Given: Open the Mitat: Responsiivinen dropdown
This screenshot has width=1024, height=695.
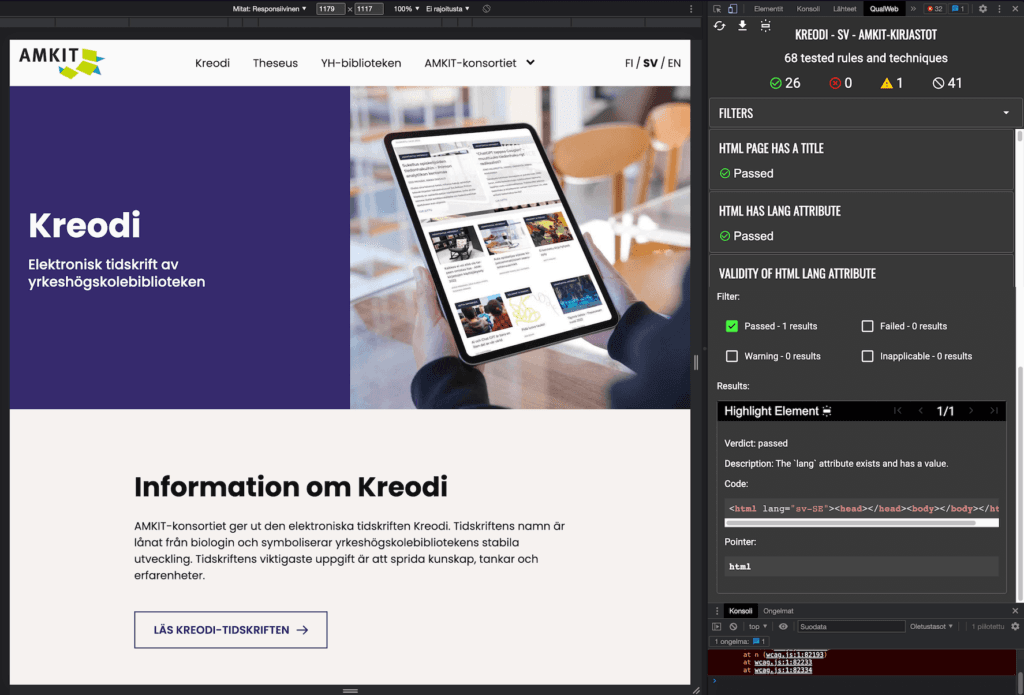Looking at the screenshot, I should coord(270,8).
